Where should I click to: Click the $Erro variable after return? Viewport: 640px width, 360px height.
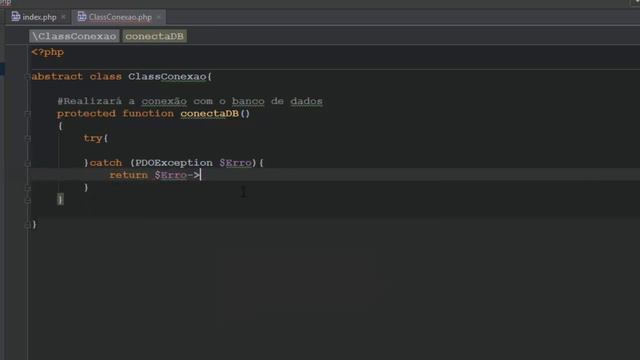pyautogui.click(x=171, y=175)
